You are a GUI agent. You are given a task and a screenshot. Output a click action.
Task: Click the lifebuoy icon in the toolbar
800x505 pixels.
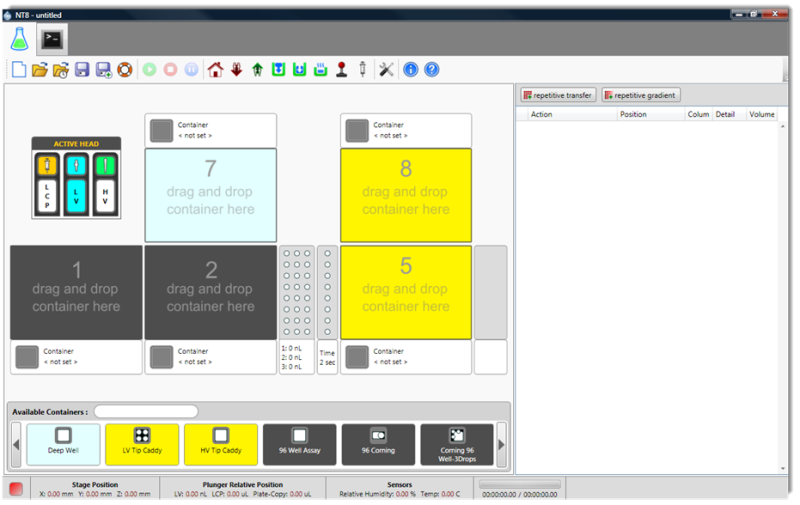click(125, 70)
